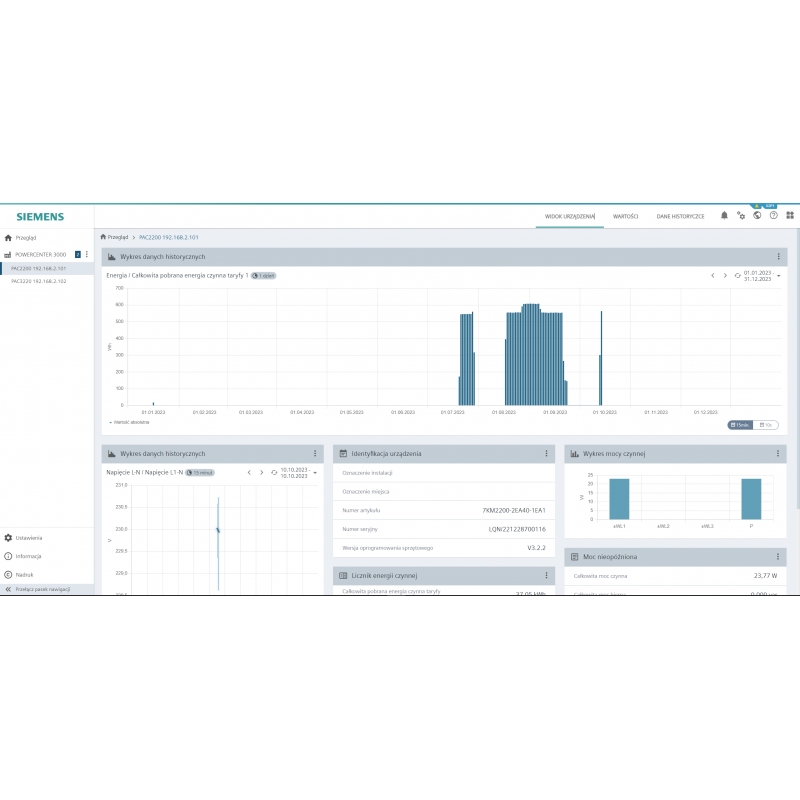
Task: Open the Identyfikacja urządzenia panel menu
Action: pos(546,453)
